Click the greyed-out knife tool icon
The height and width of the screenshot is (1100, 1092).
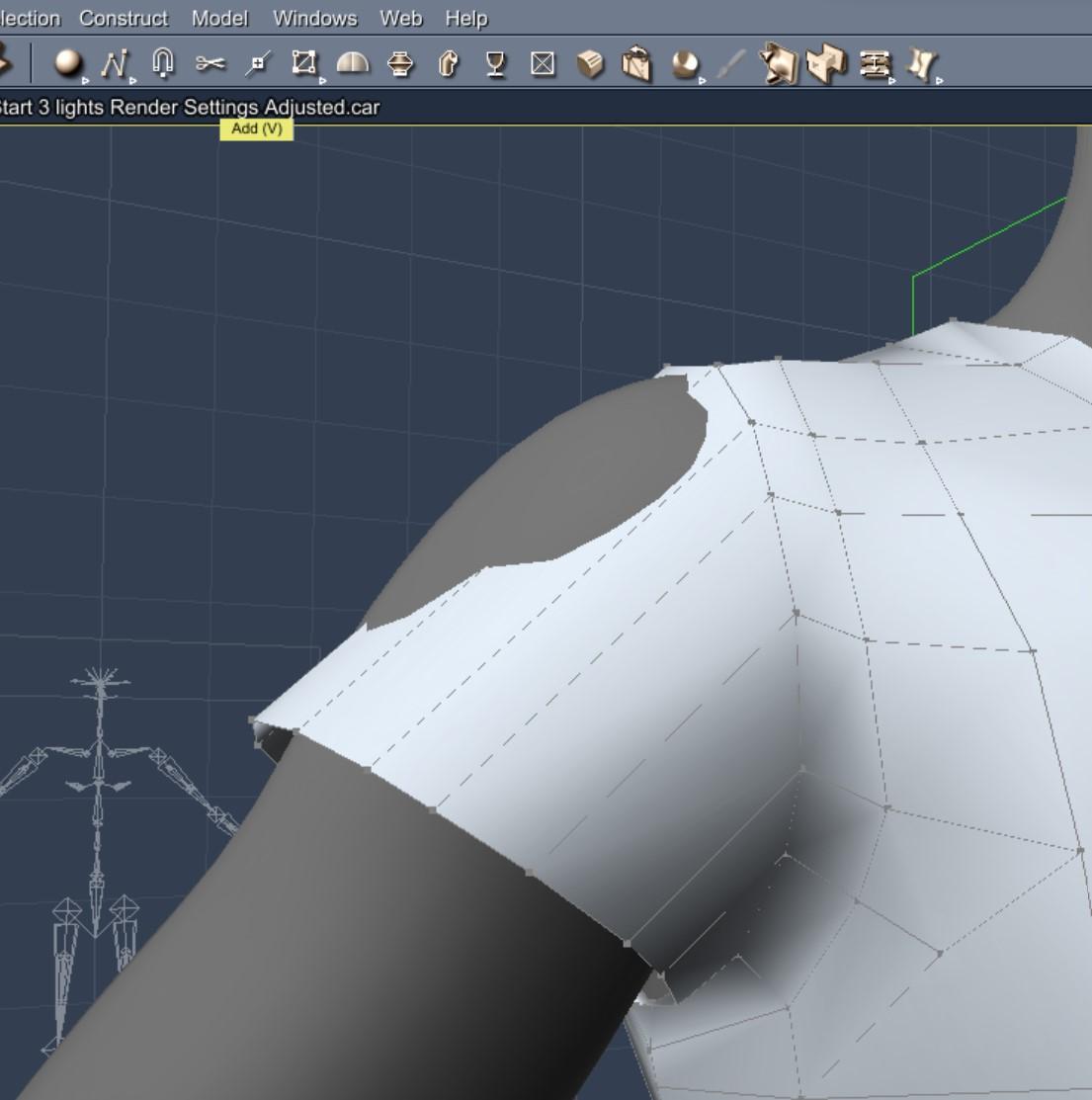coord(731,64)
